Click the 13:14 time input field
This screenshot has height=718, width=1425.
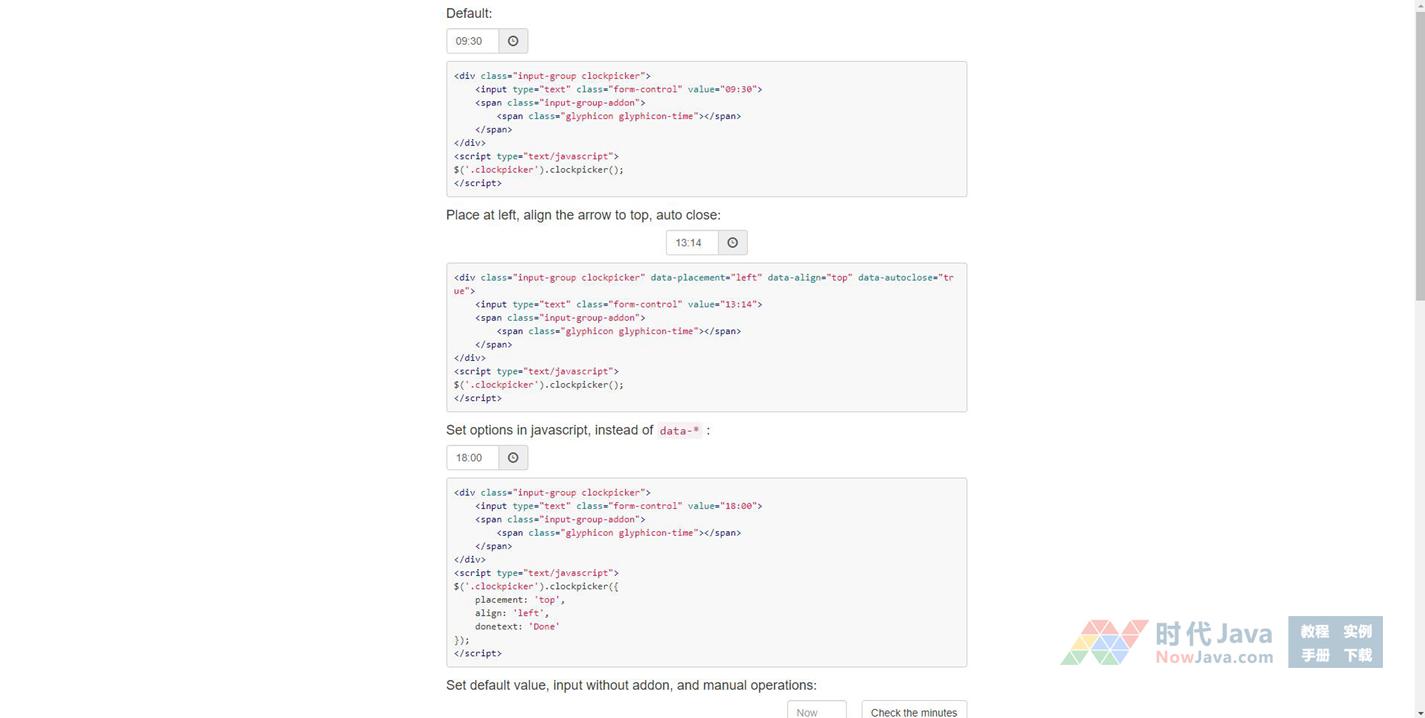(691, 243)
